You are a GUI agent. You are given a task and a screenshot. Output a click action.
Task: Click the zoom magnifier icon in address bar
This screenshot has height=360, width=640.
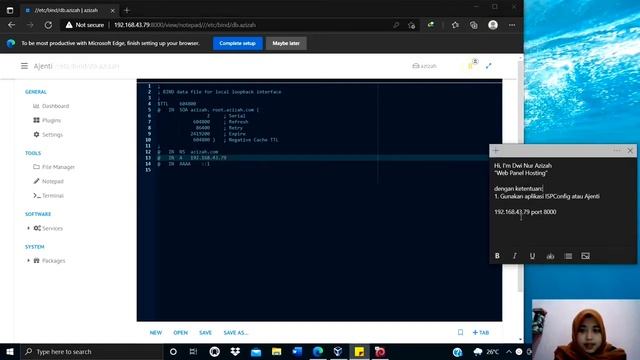pos(396,25)
